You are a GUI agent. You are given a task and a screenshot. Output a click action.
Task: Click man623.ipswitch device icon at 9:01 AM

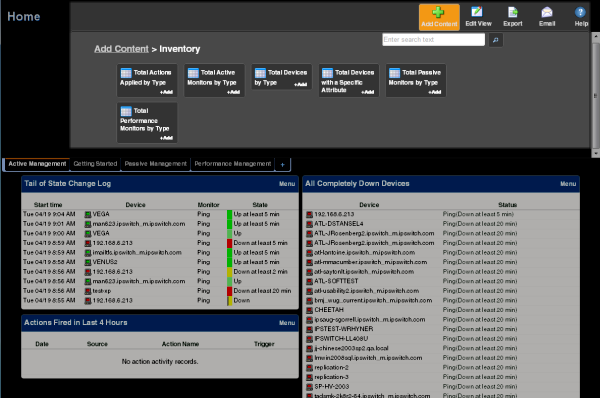pos(88,224)
